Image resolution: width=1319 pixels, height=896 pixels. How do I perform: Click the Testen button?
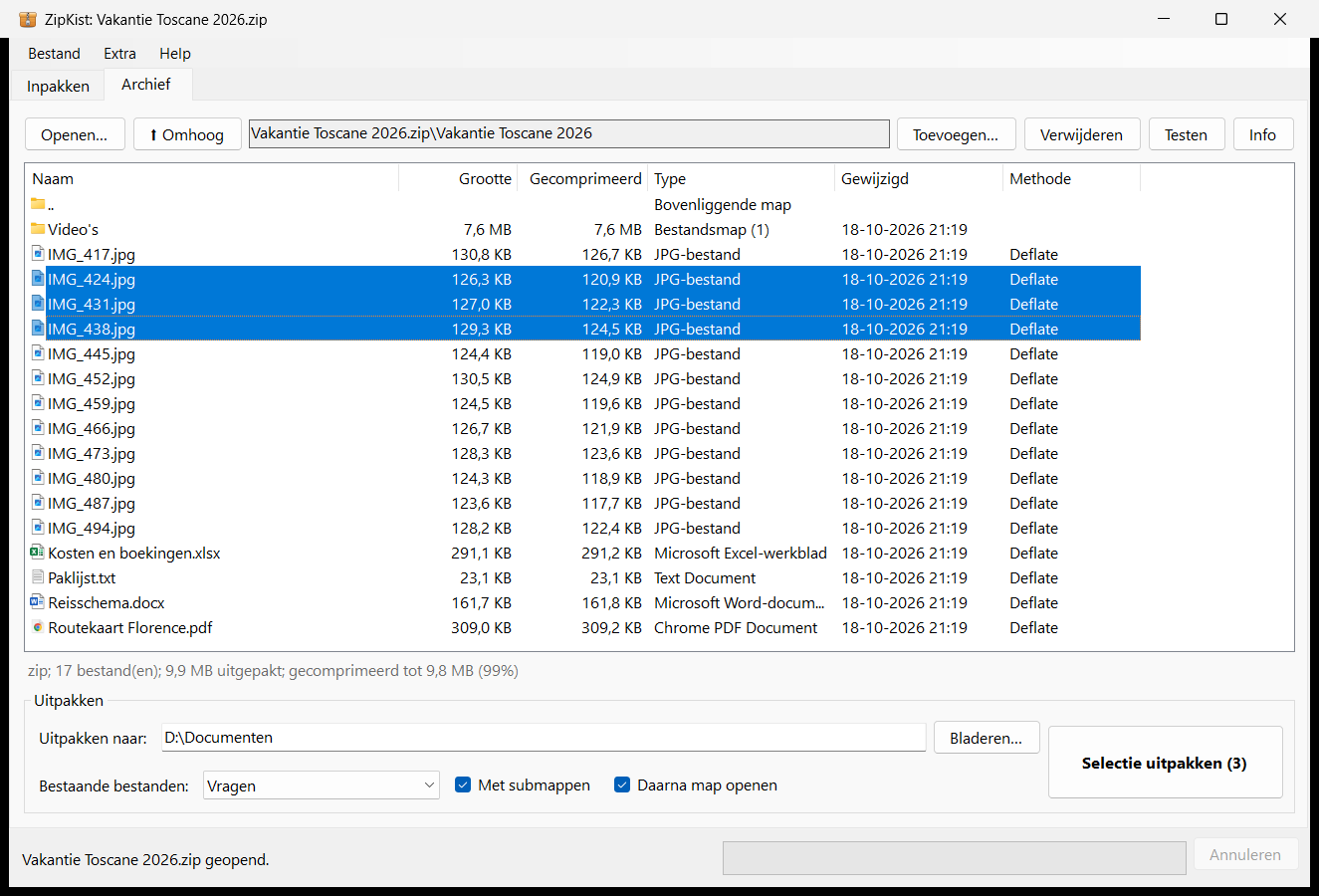point(1186,134)
